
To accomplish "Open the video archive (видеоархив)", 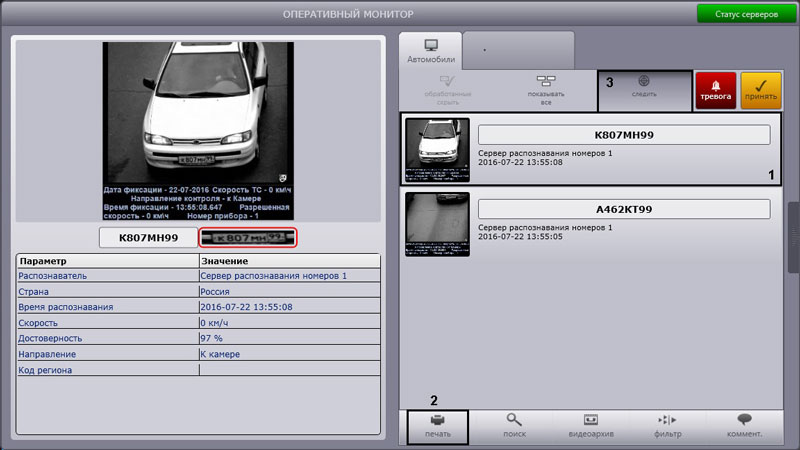I will tap(590, 425).
